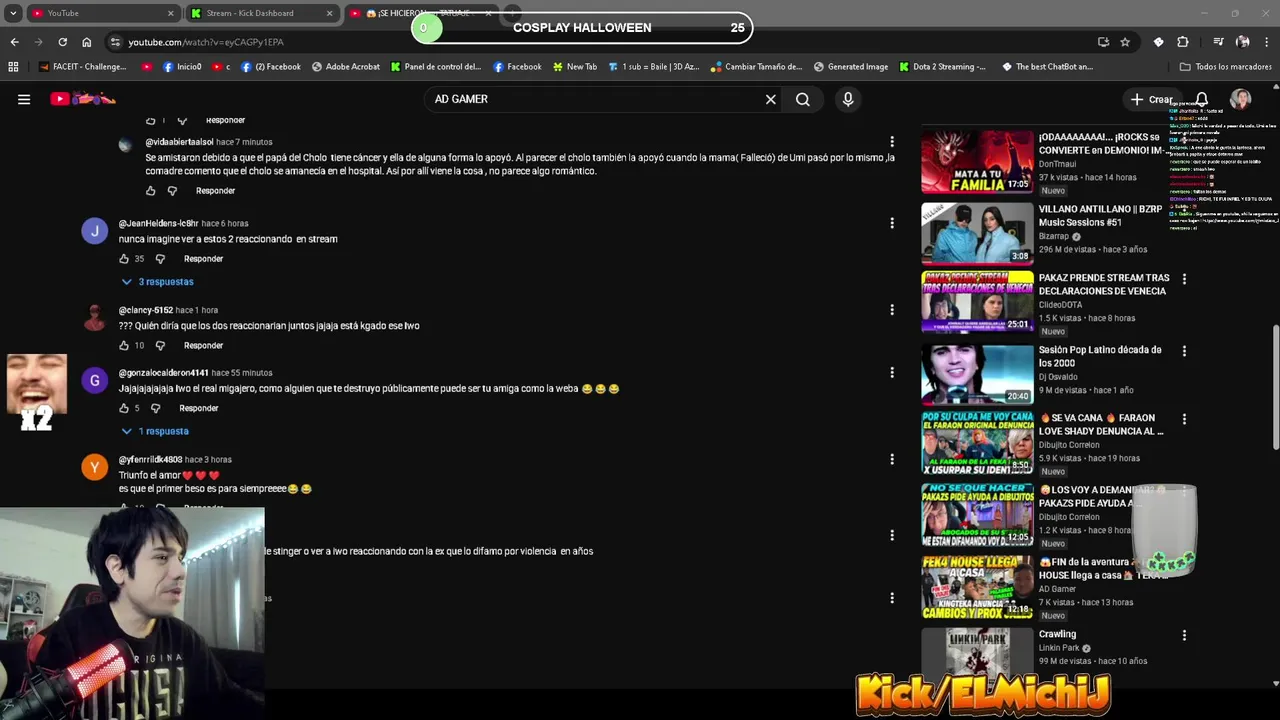
Task: Open the Todos los marcadores bookmarks folder
Action: (x=1225, y=67)
